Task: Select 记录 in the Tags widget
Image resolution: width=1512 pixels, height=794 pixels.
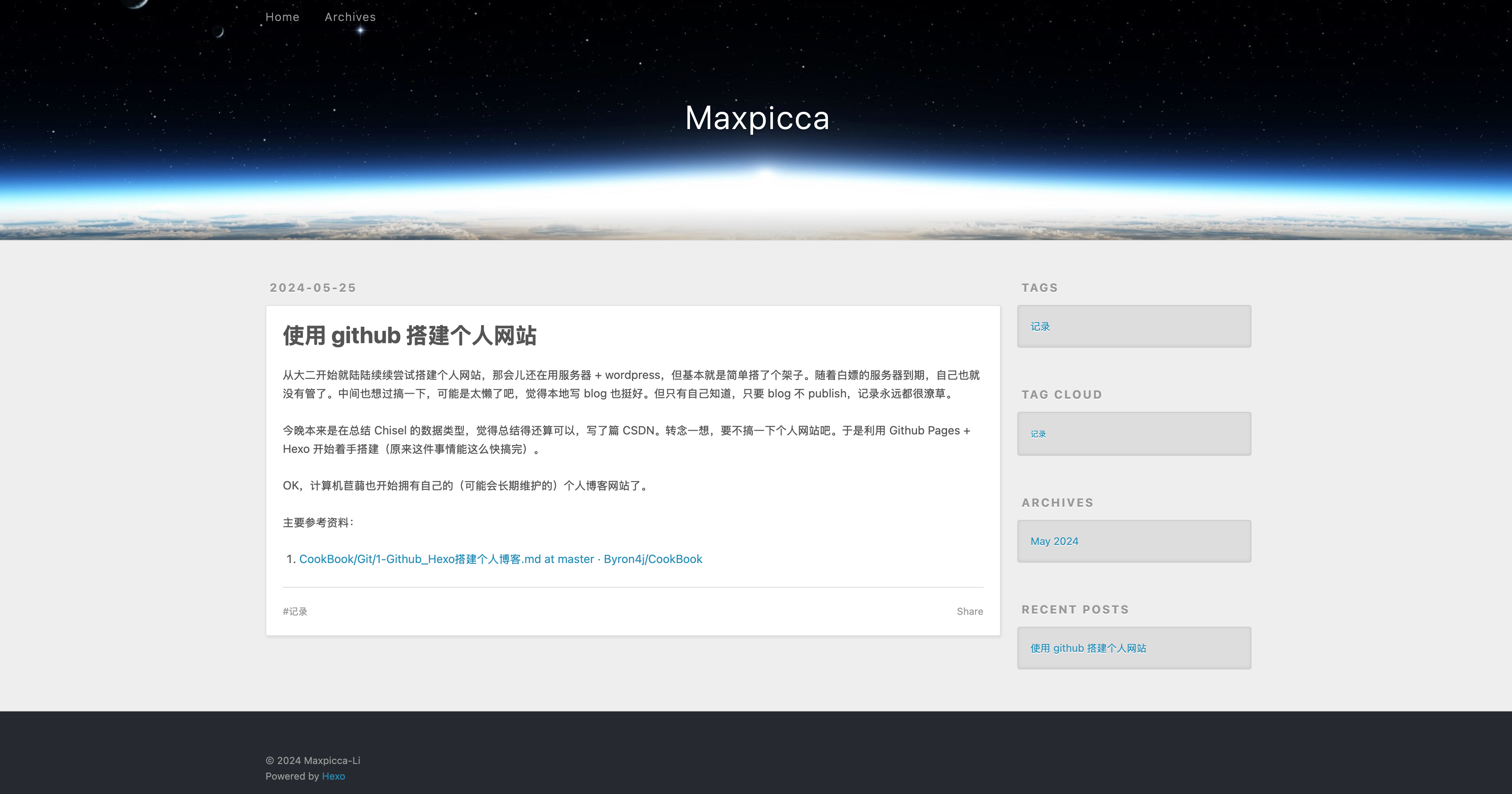Action: tap(1040, 327)
